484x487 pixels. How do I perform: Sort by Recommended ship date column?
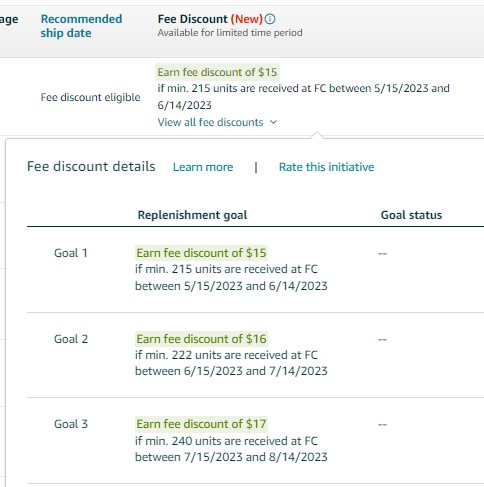pos(81,26)
